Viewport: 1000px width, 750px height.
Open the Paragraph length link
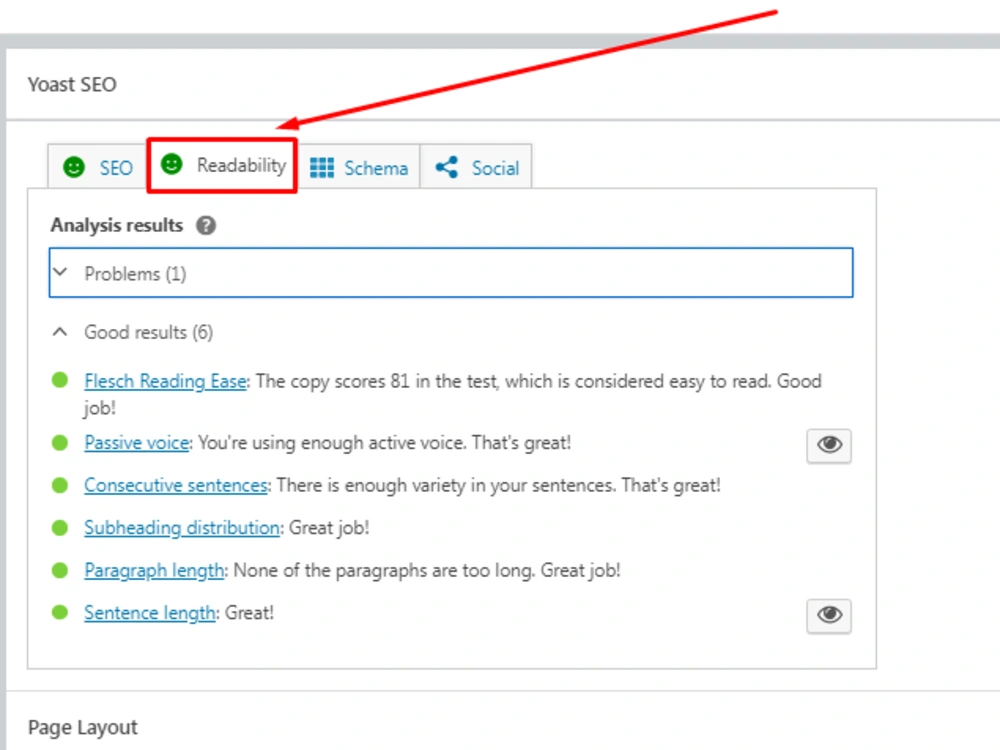154,570
